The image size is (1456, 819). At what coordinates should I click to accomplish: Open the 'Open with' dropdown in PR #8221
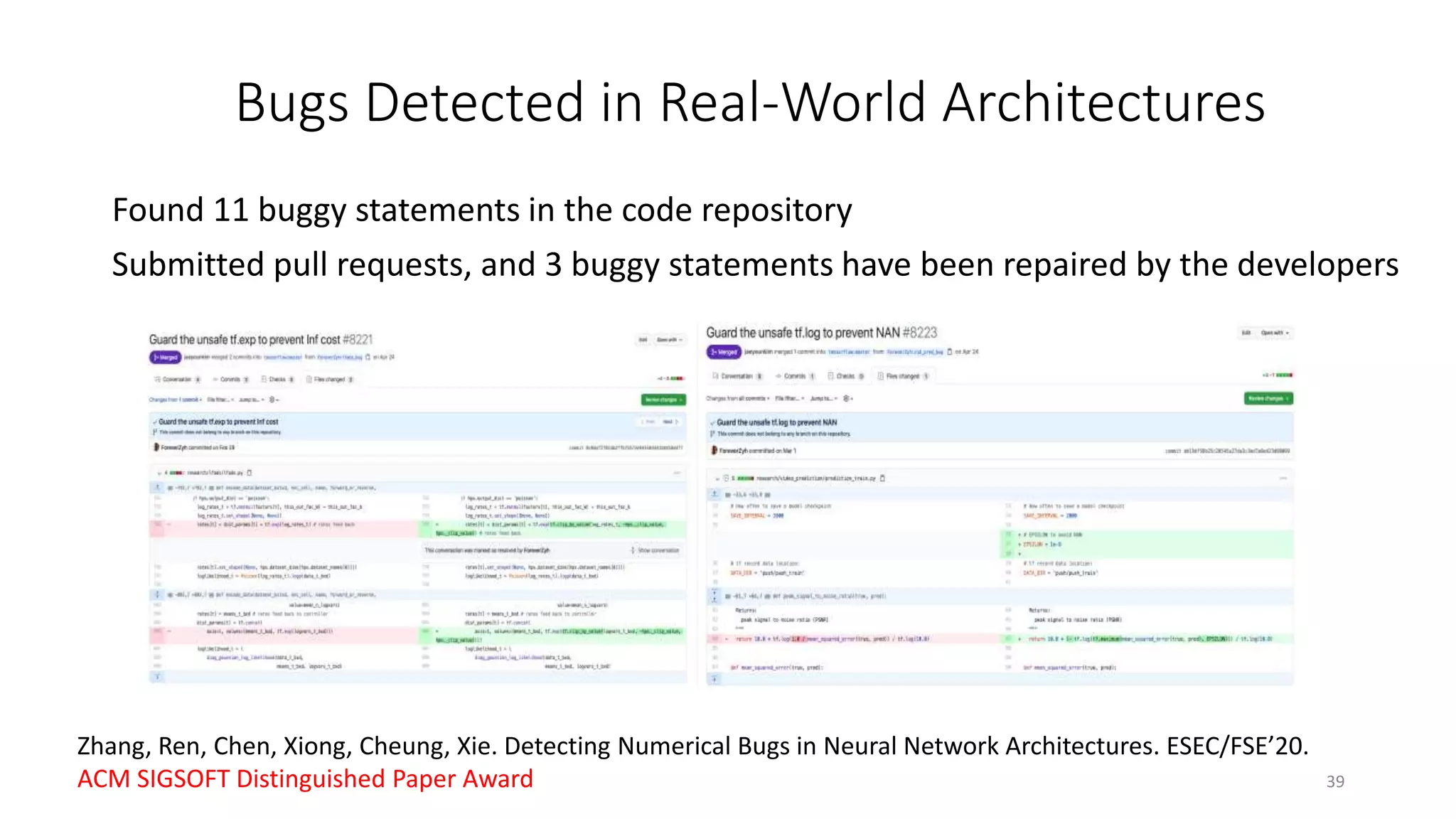coord(670,340)
